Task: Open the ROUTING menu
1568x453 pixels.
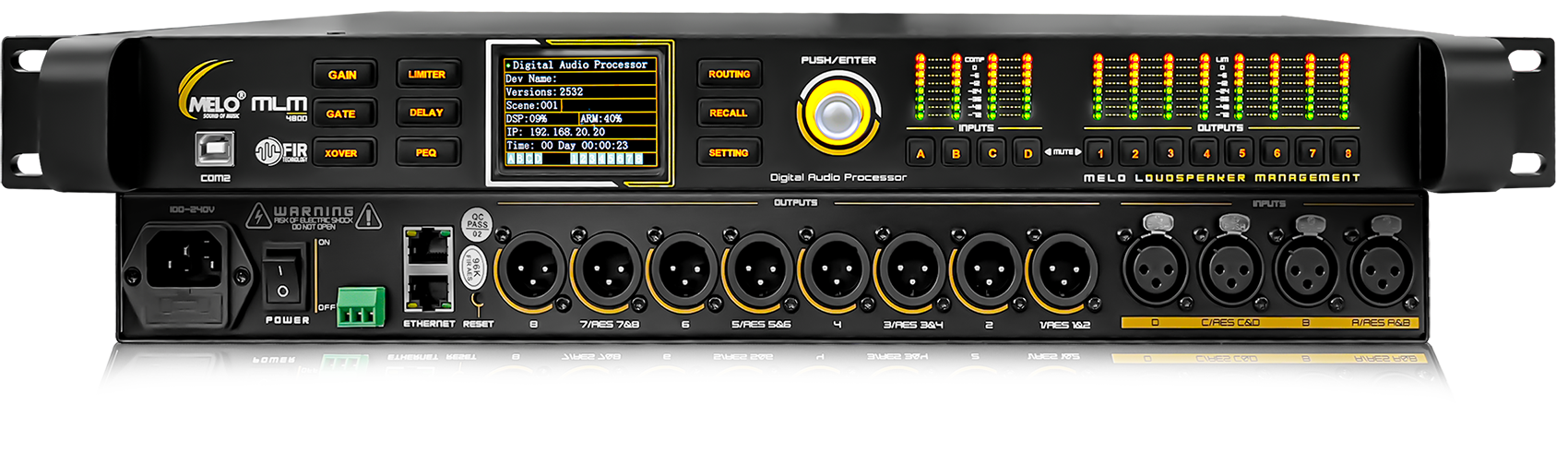Action: [729, 75]
